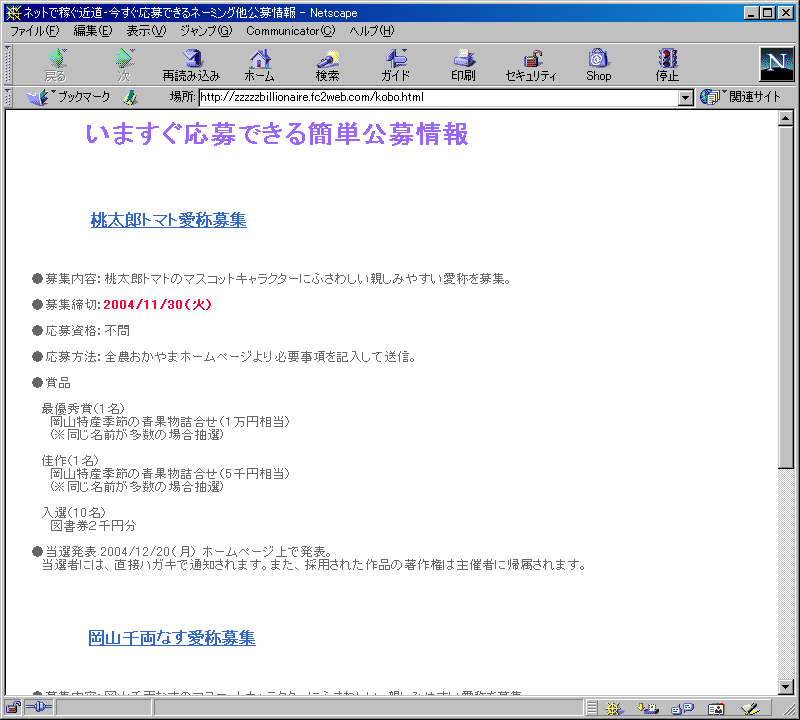800x720 pixels.
Task: Open the セキュリティ security info
Action: click(531, 65)
